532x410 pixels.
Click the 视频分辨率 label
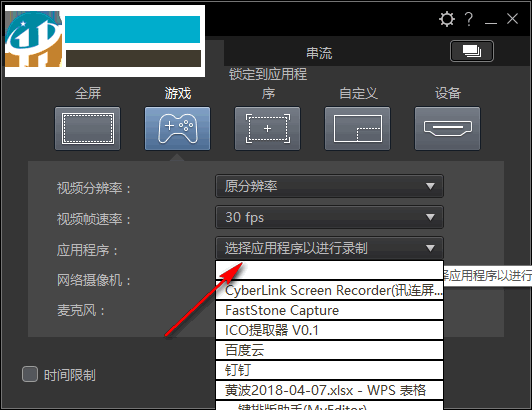click(x=94, y=188)
